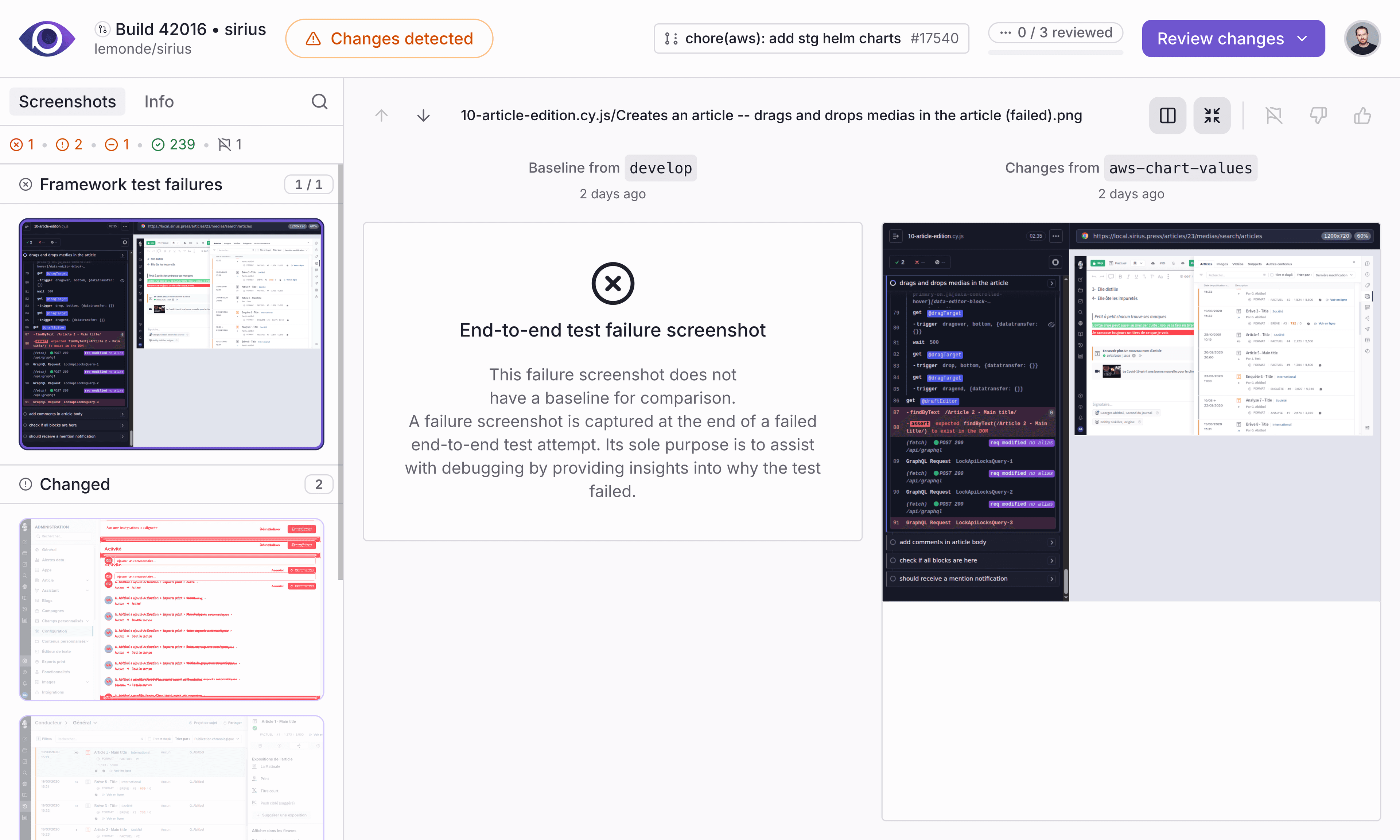Open the Review changes dropdown
This screenshot has height=840, width=1400.
1233,38
